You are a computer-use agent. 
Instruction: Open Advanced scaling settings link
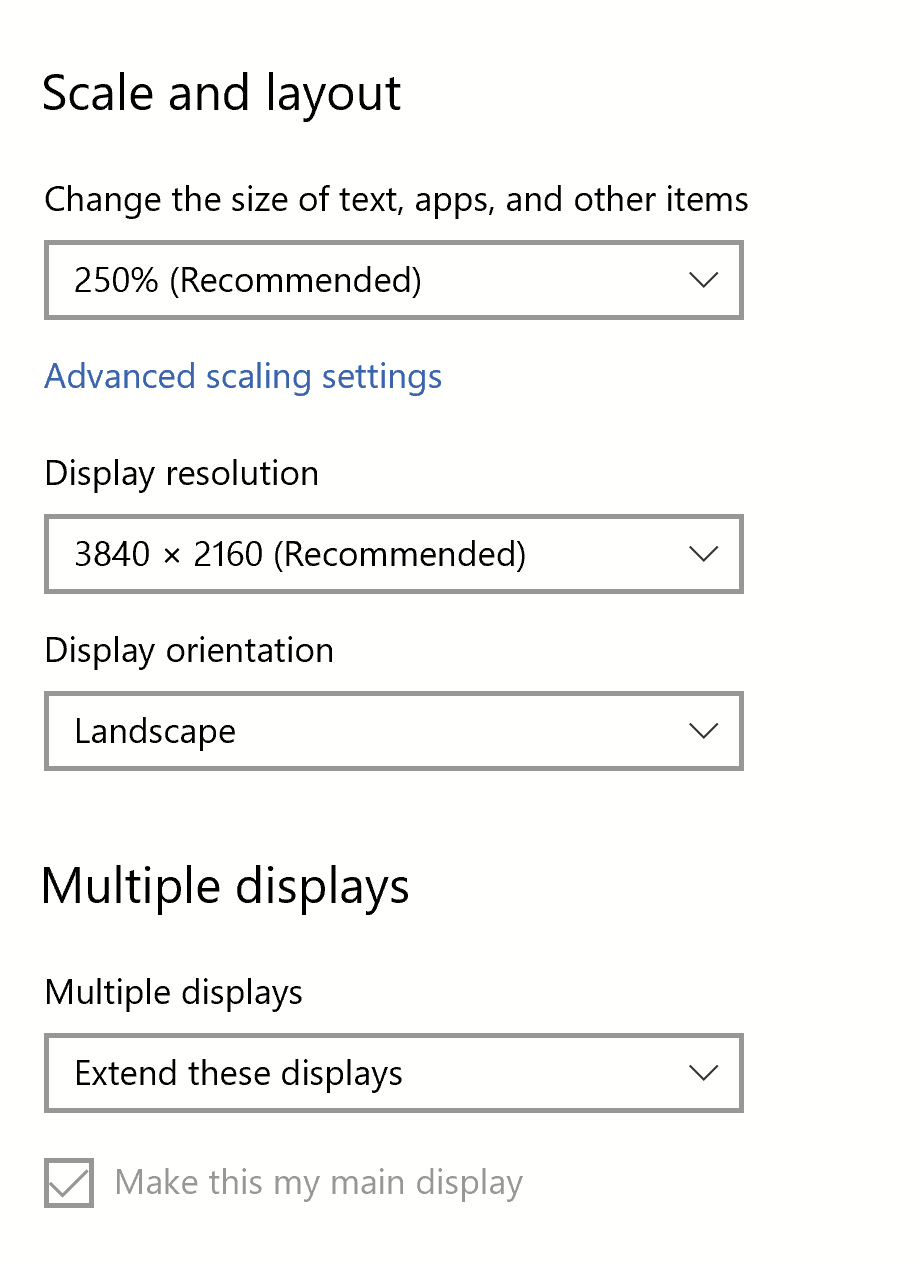[x=243, y=377]
